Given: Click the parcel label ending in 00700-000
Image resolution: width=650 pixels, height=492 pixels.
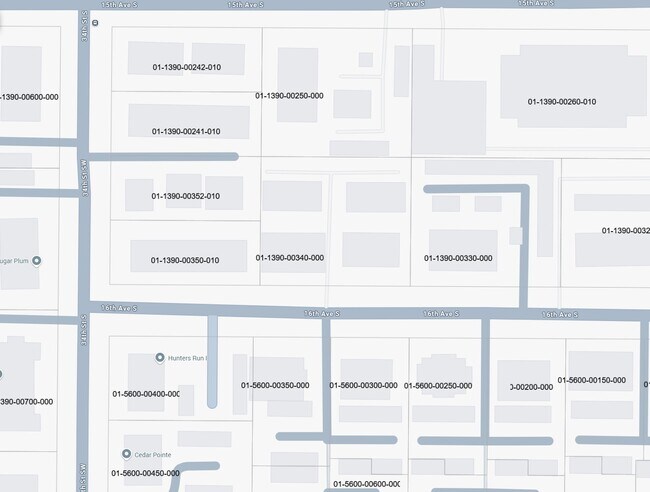Looking at the screenshot, I should tap(27, 401).
